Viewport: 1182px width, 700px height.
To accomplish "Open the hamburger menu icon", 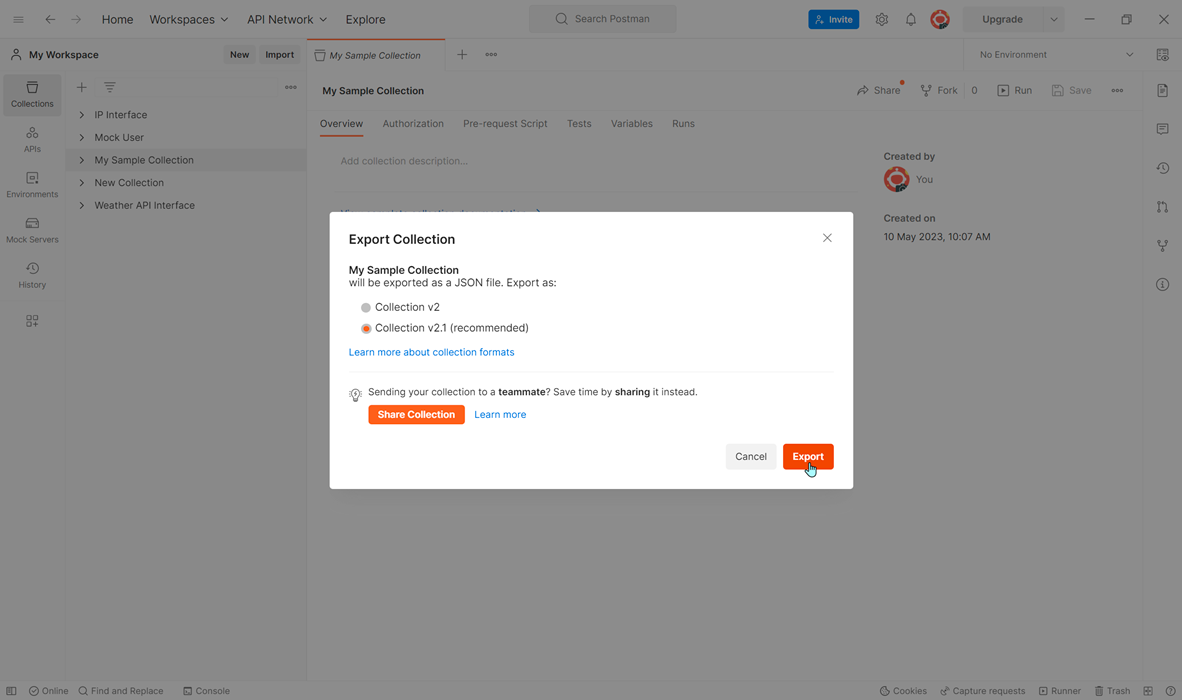I will tap(18, 20).
